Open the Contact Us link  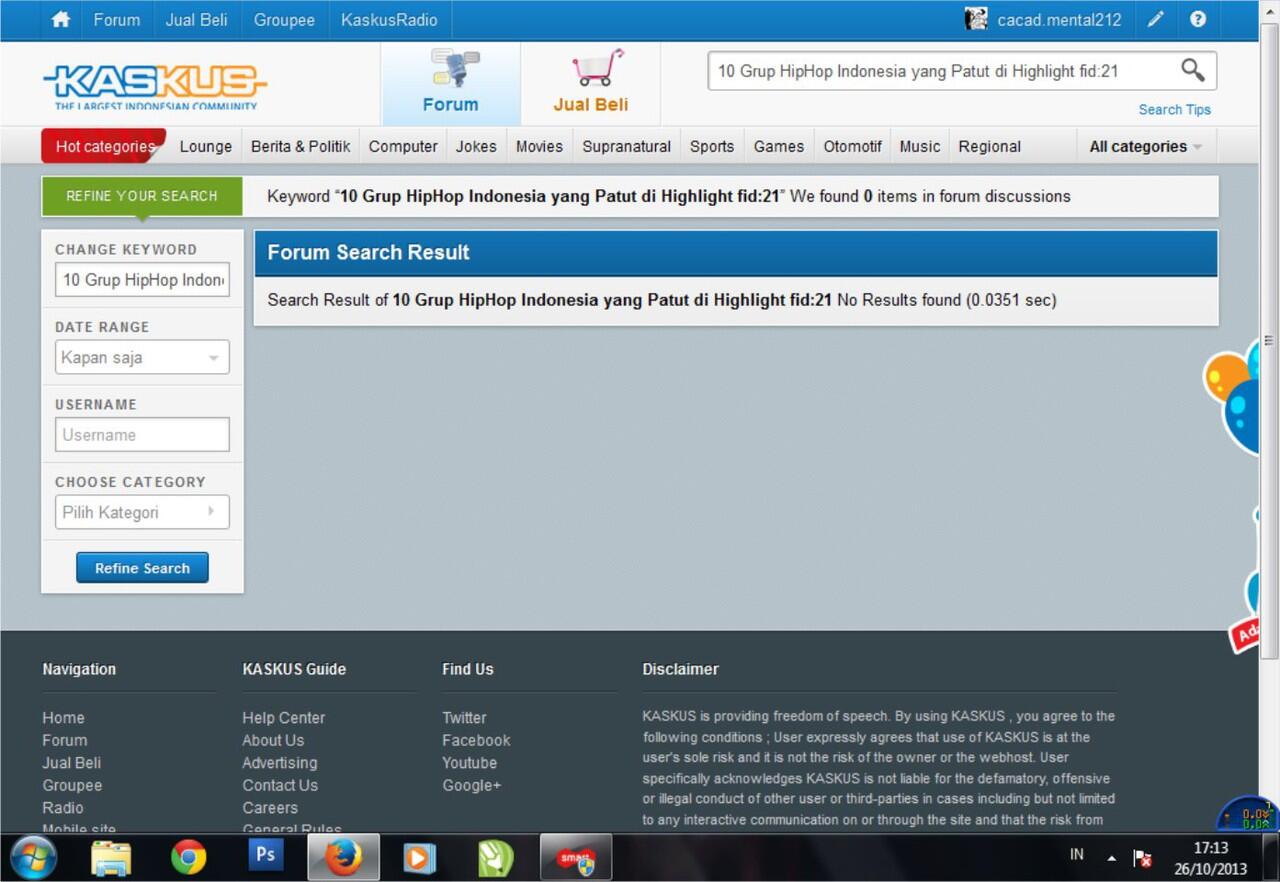tap(280, 785)
